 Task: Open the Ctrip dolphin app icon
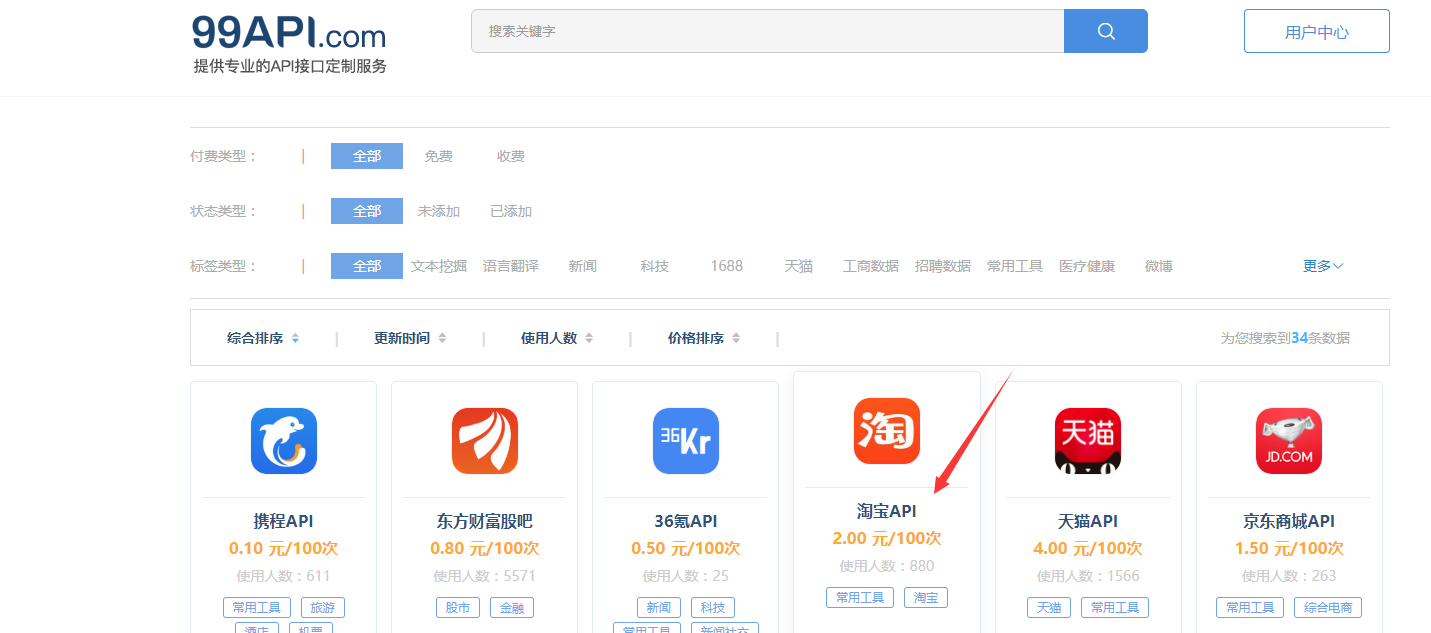click(284, 441)
